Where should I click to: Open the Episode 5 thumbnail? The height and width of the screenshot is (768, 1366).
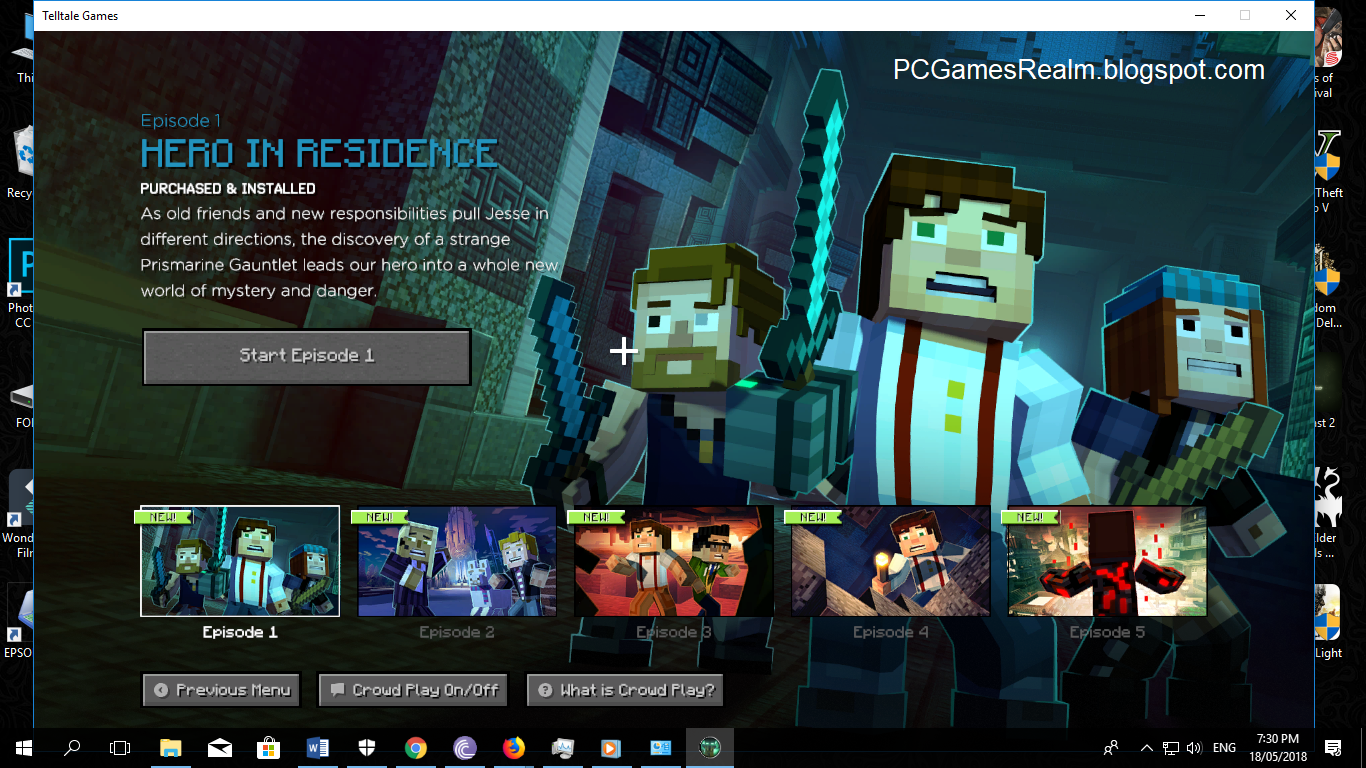pyautogui.click(x=1107, y=561)
